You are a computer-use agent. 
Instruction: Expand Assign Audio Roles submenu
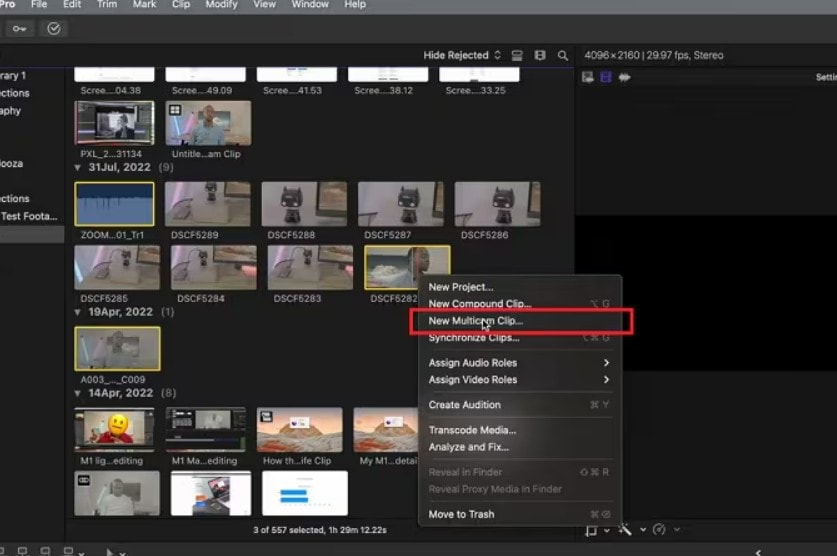coord(520,363)
